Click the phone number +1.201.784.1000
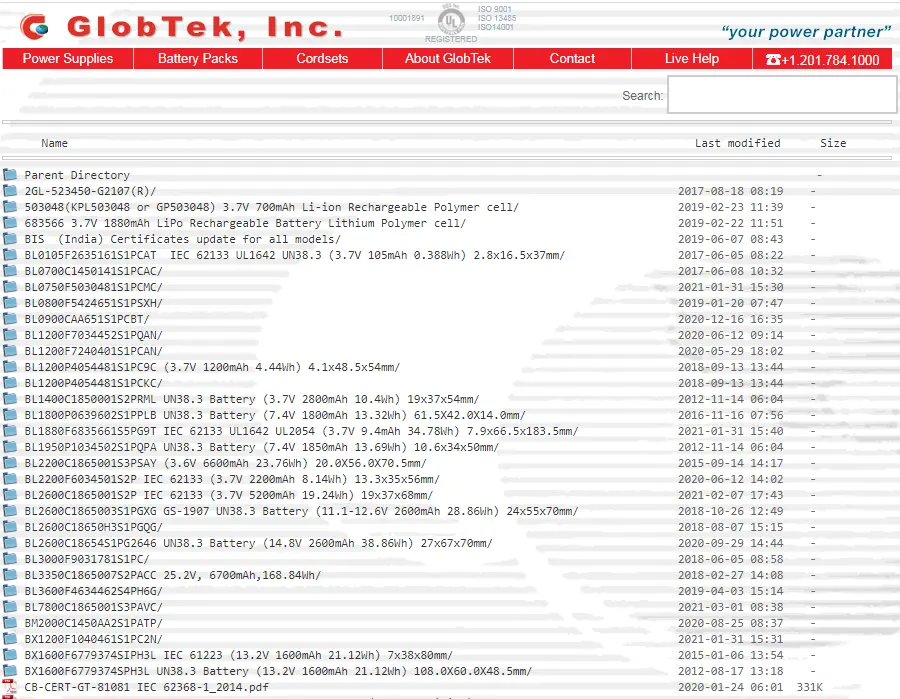This screenshot has width=900, height=699. [x=822, y=60]
